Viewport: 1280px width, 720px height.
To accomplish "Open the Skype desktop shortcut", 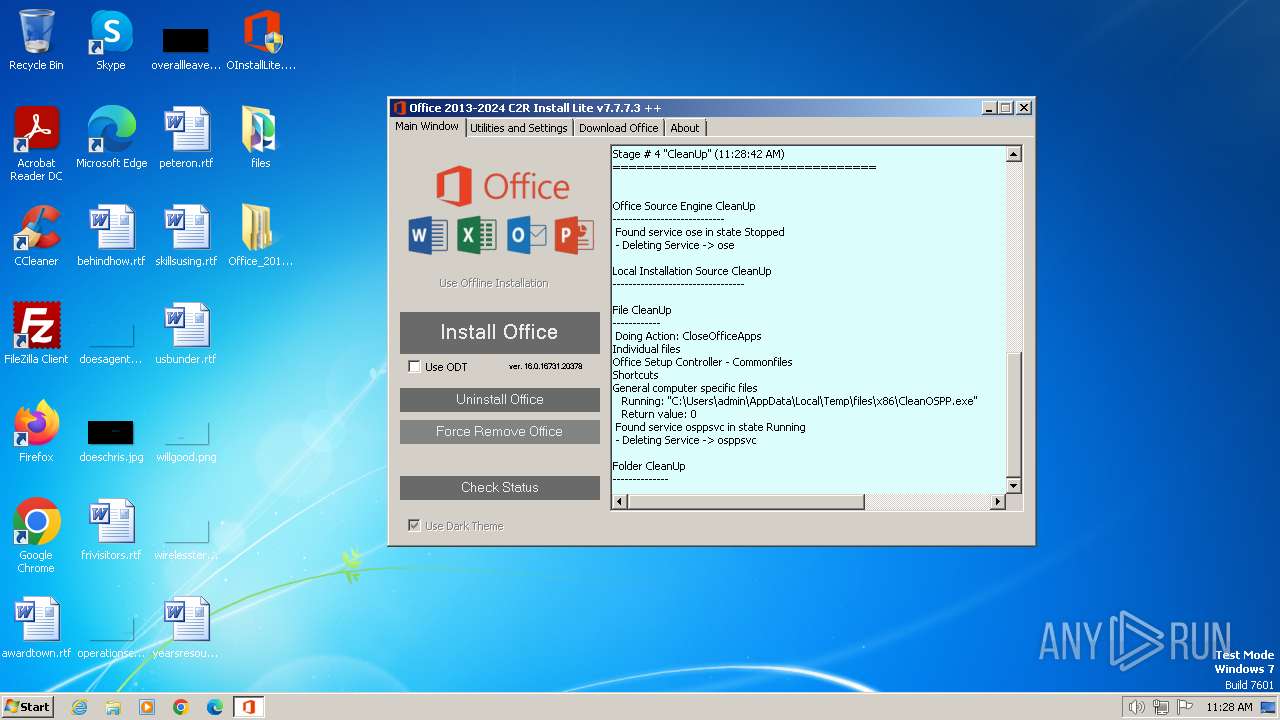I will (111, 40).
